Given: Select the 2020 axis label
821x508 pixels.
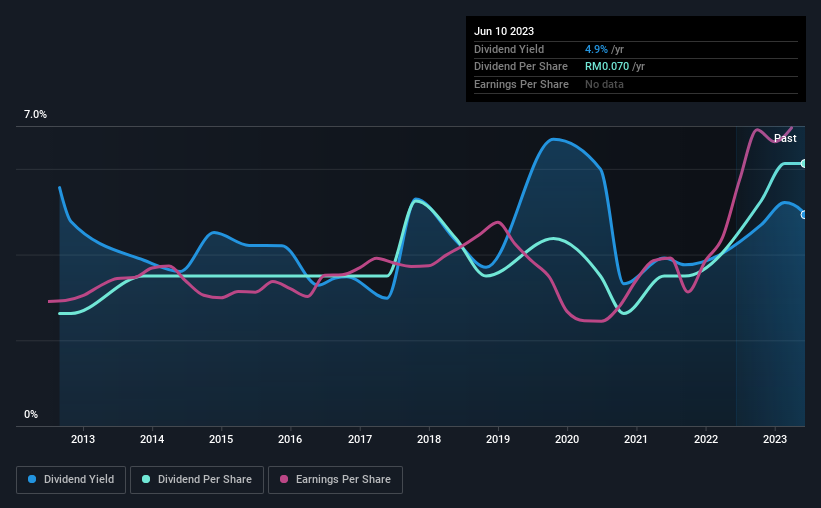Looking at the screenshot, I should 567,439.
